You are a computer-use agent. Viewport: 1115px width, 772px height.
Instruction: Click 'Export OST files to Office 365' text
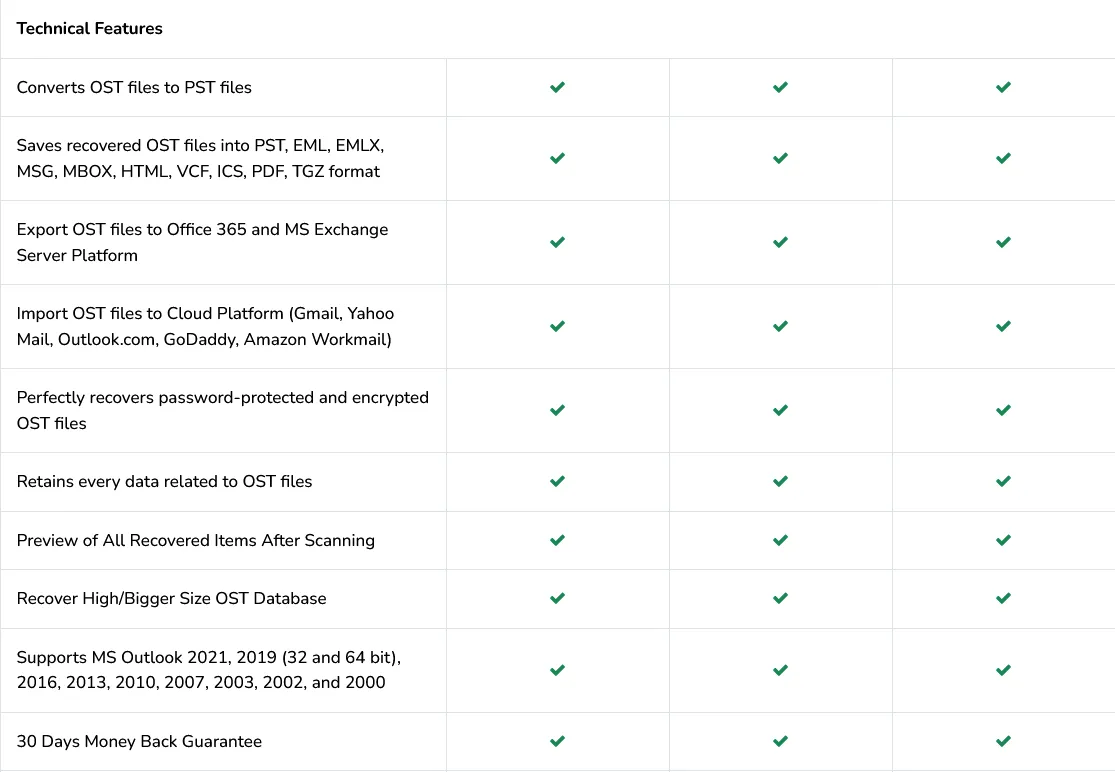pos(202,242)
